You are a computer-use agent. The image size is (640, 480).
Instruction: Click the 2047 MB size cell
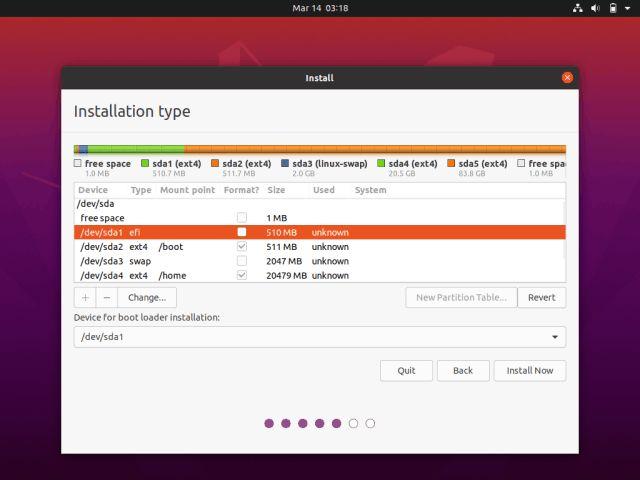(284, 261)
